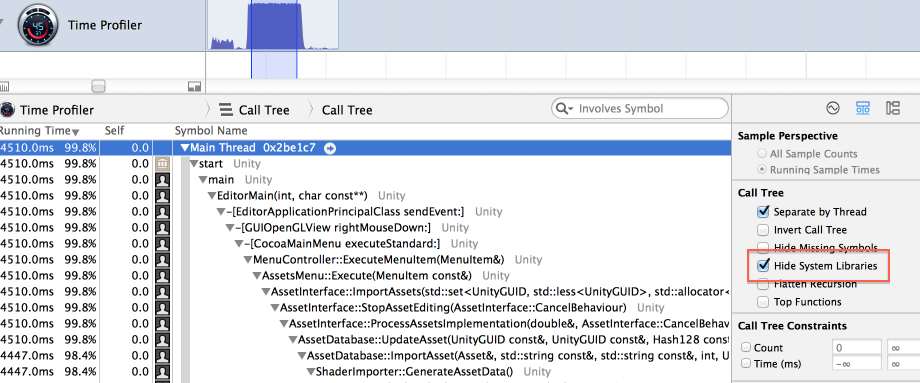
Task: Click the focus arrow beside Main Thread
Action: [x=330, y=148]
